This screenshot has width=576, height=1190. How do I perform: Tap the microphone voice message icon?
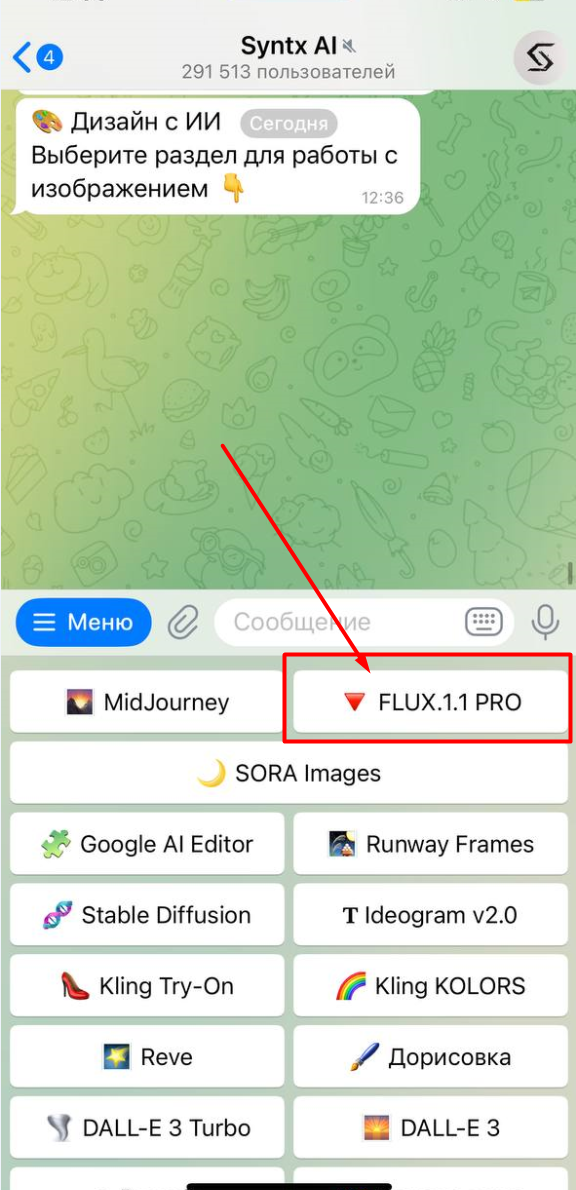tap(543, 622)
